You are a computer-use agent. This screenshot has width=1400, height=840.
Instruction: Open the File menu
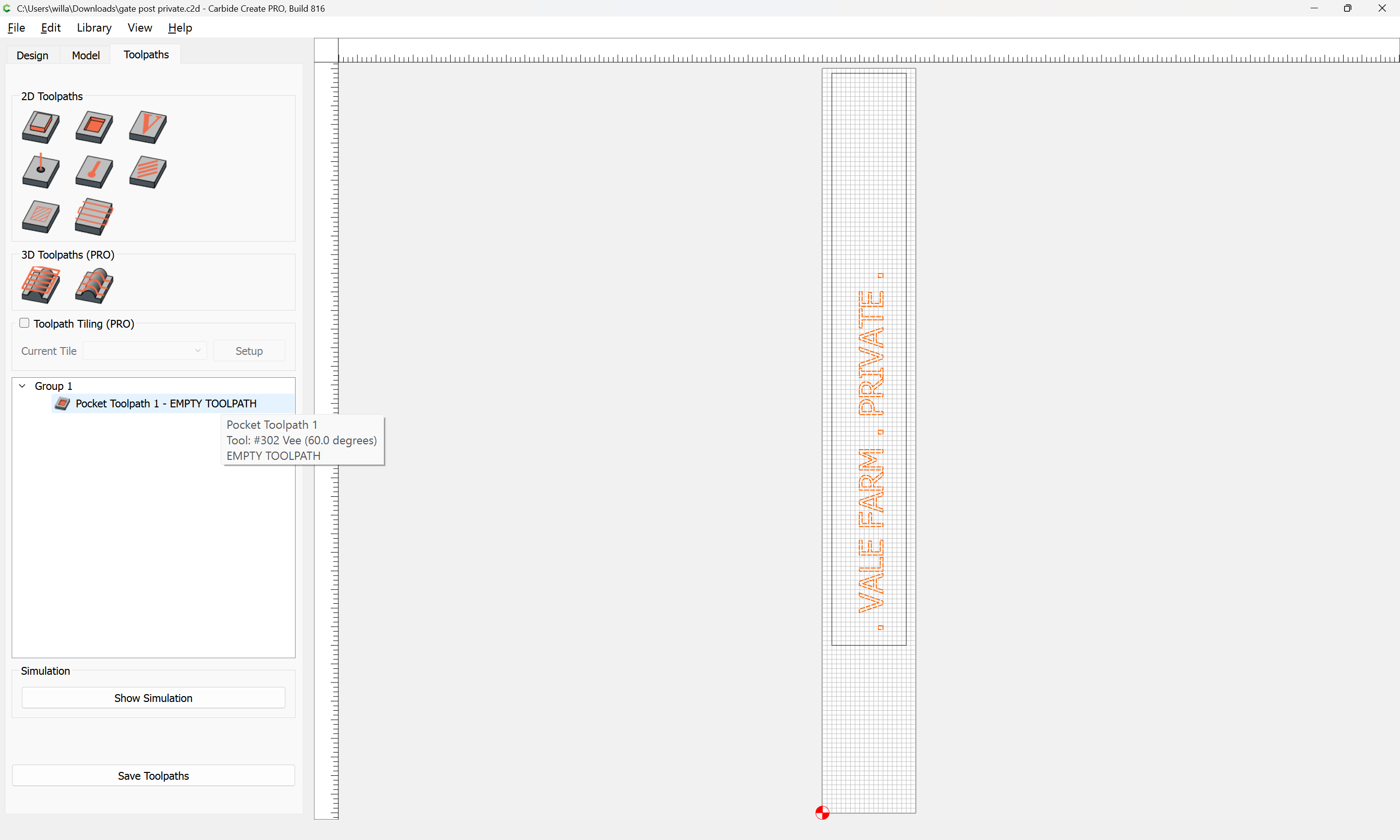(16, 27)
